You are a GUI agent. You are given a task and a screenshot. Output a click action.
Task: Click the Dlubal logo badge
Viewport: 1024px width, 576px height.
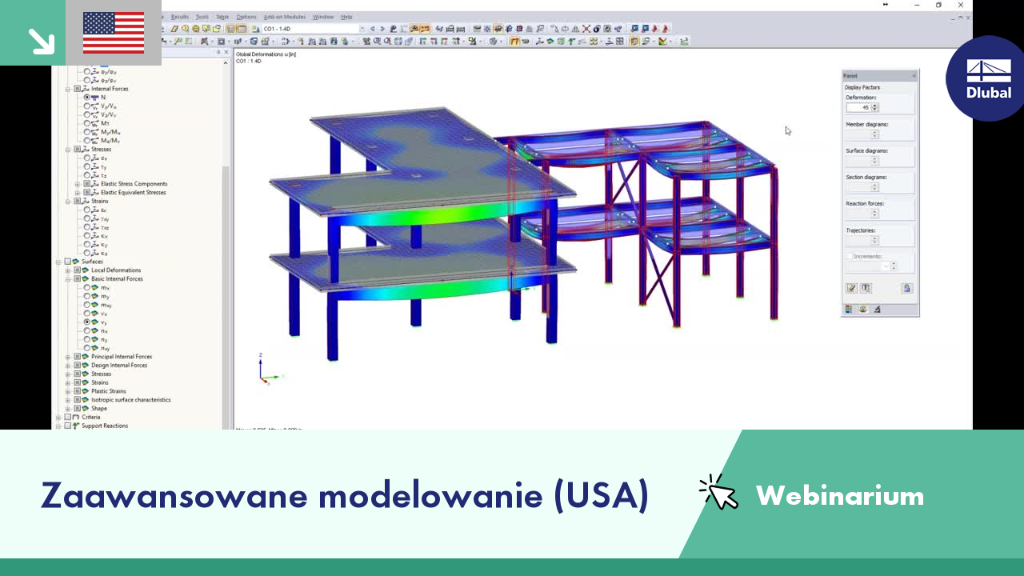pos(987,78)
